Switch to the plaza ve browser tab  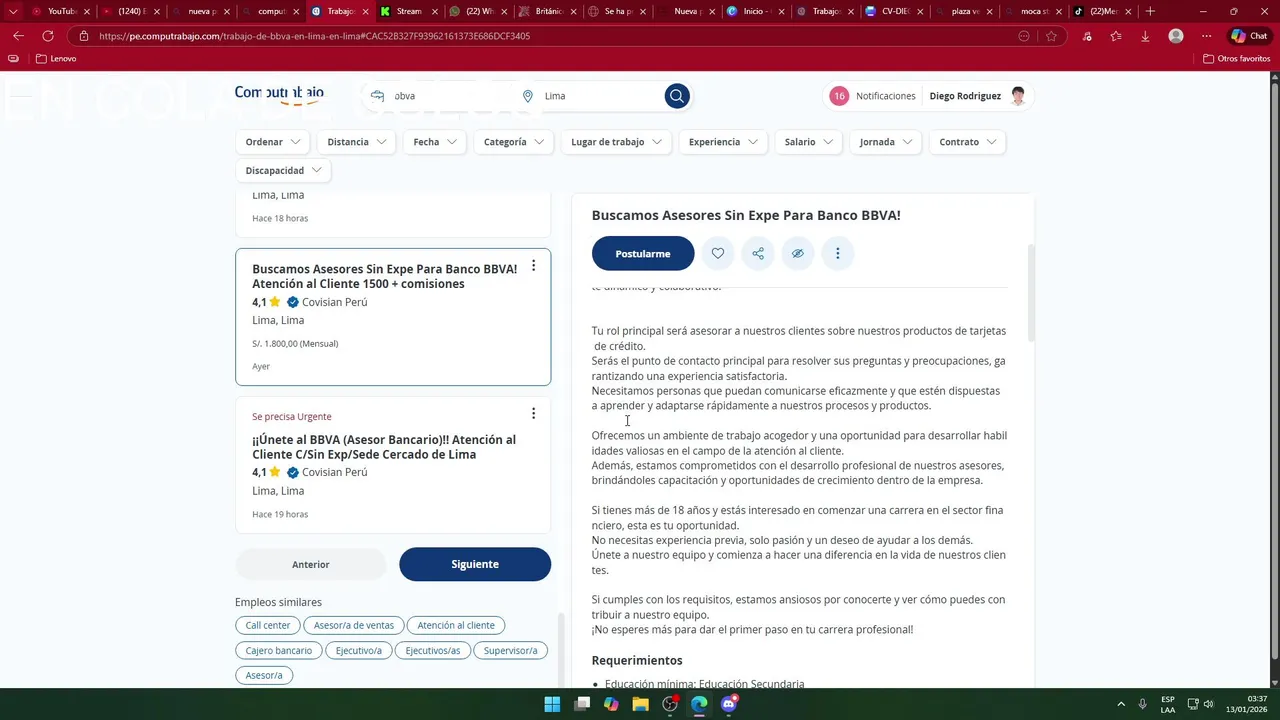tap(963, 11)
